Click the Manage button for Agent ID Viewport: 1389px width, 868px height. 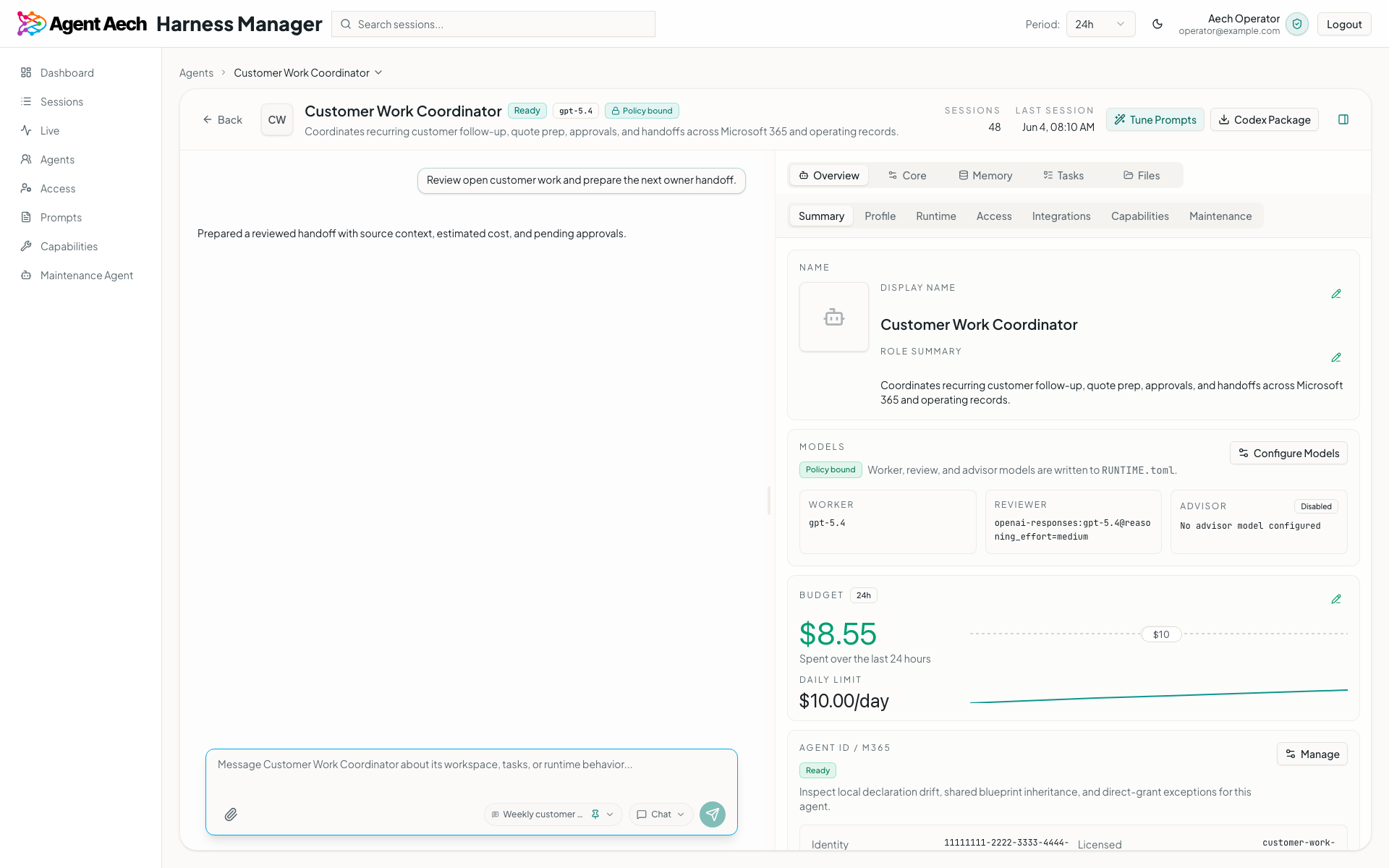click(x=1312, y=754)
